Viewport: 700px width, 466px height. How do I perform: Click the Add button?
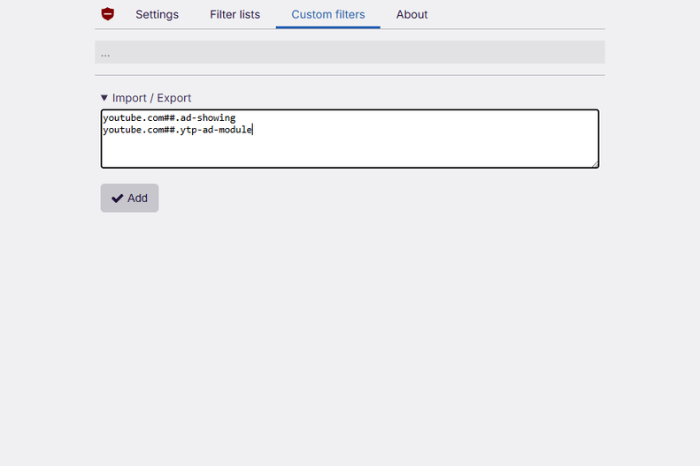tap(129, 198)
